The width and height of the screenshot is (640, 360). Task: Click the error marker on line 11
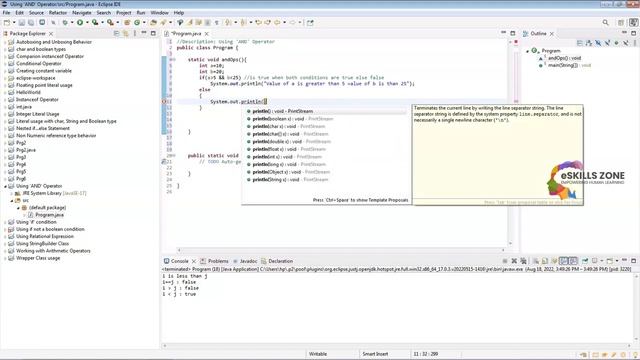tap(164, 101)
